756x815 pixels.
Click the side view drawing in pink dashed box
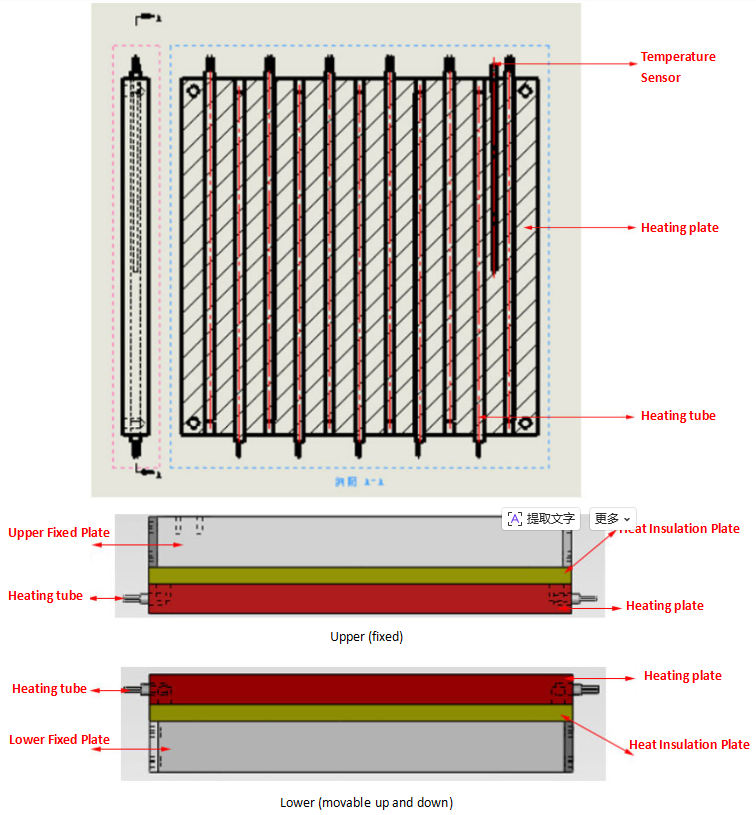136,256
